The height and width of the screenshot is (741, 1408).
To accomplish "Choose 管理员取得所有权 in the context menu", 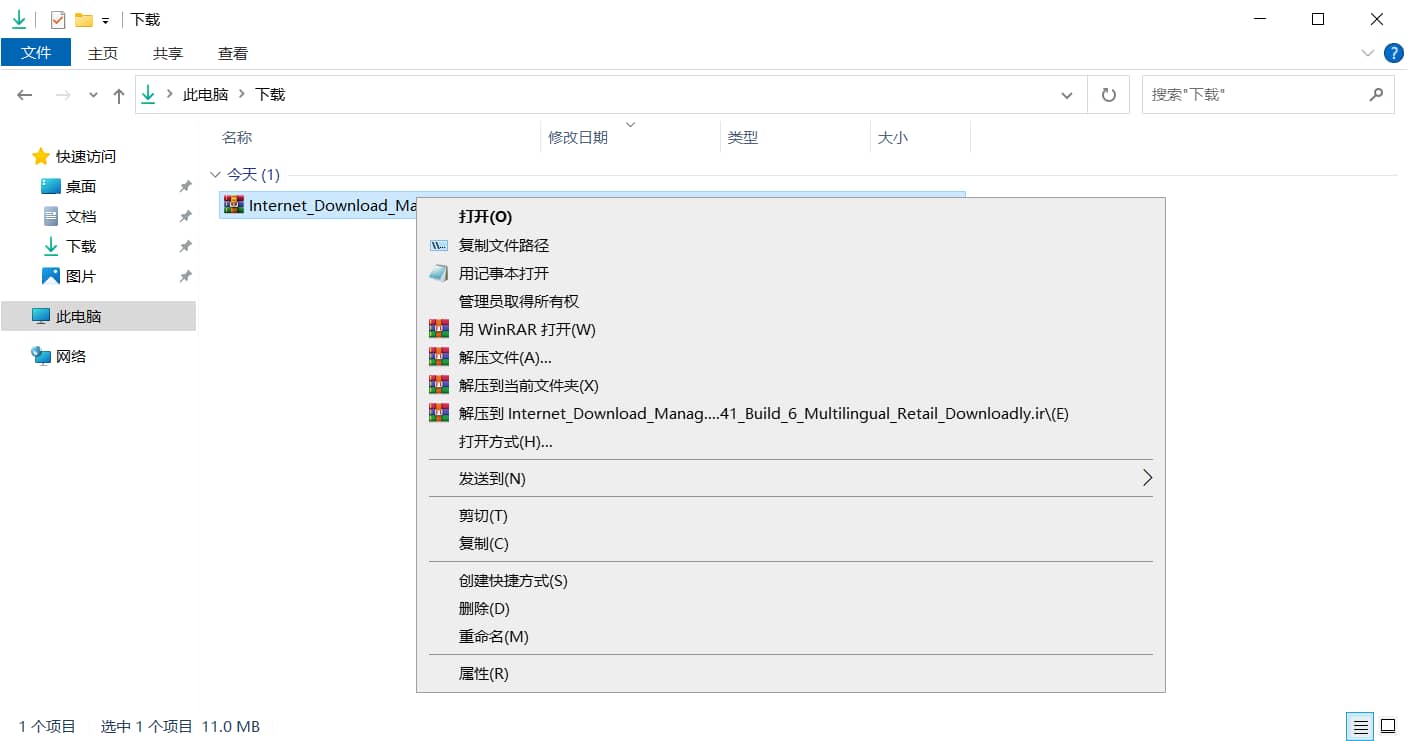I will pyautogui.click(x=790, y=301).
